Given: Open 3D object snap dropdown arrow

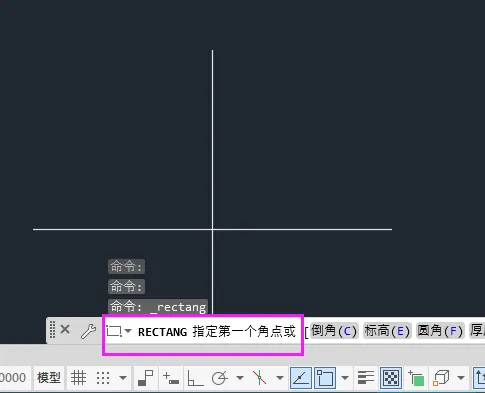Looking at the screenshot, I should pos(461,378).
